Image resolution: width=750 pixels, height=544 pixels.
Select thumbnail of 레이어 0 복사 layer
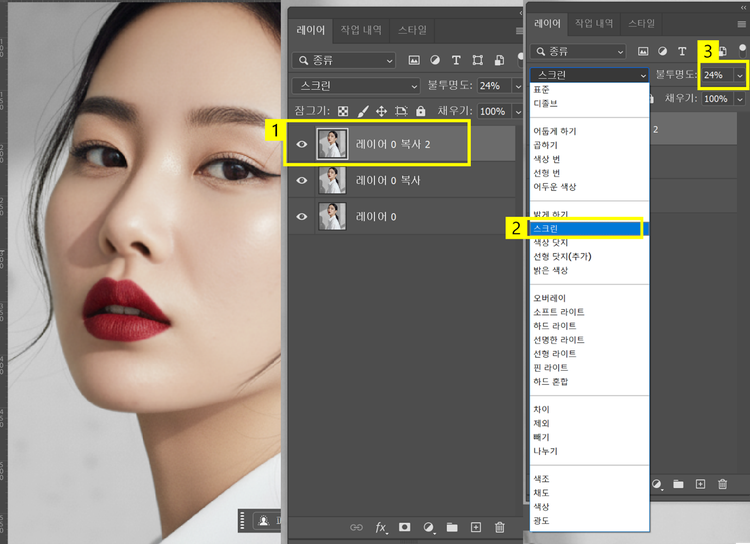pyautogui.click(x=332, y=180)
